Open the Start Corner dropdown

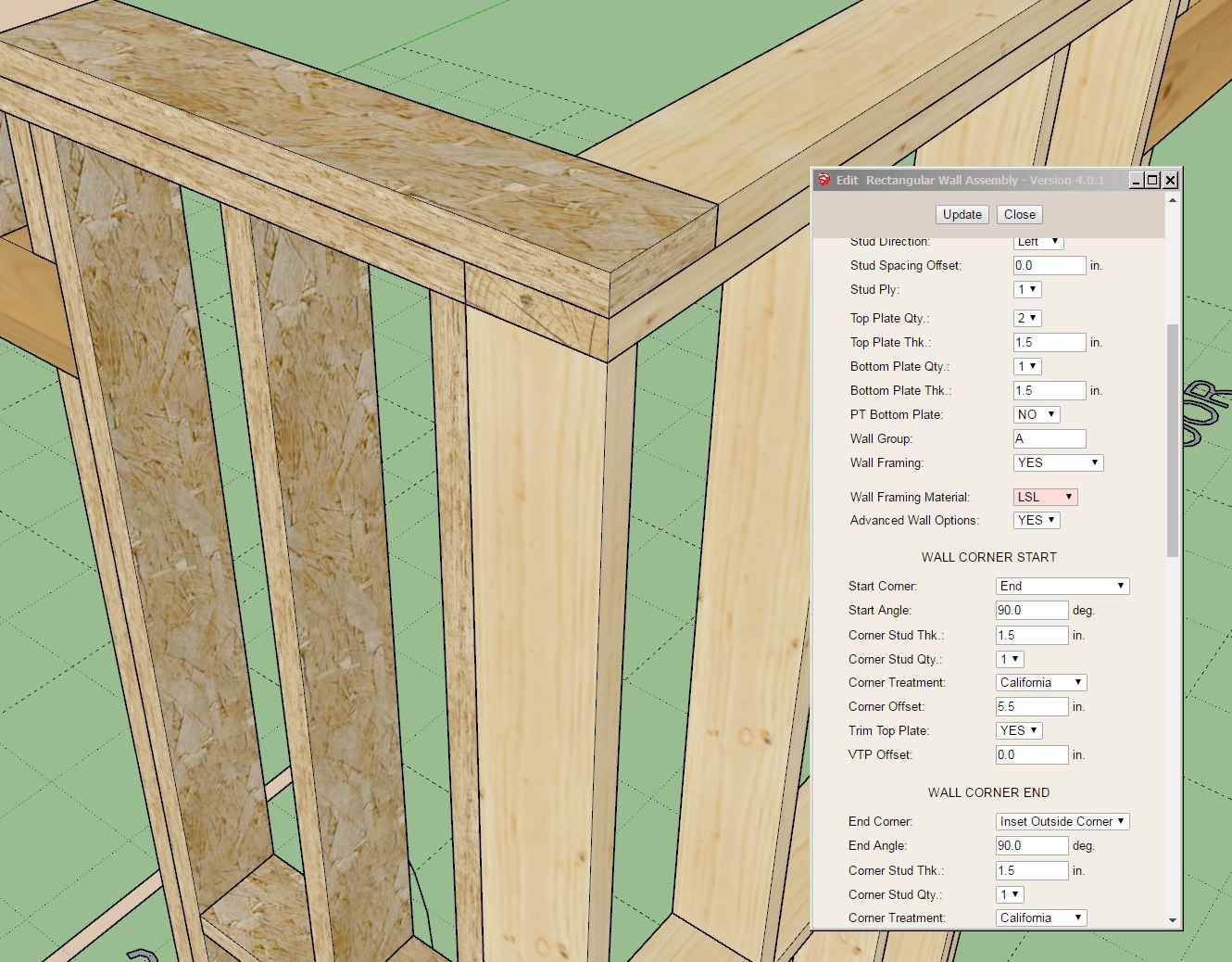pyautogui.click(x=1062, y=586)
